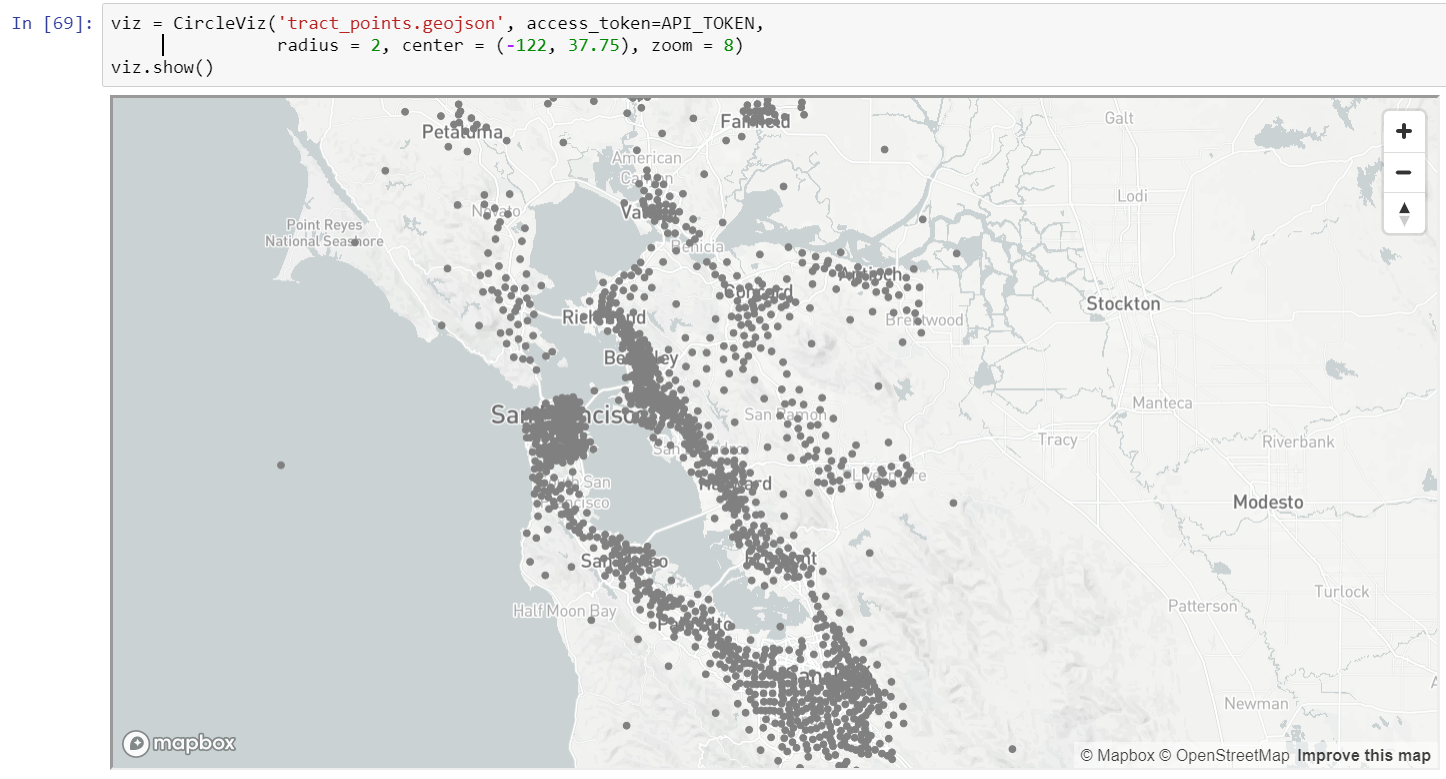1446x779 pixels.
Task: Click the Riverbank city label
Action: click(x=1298, y=441)
